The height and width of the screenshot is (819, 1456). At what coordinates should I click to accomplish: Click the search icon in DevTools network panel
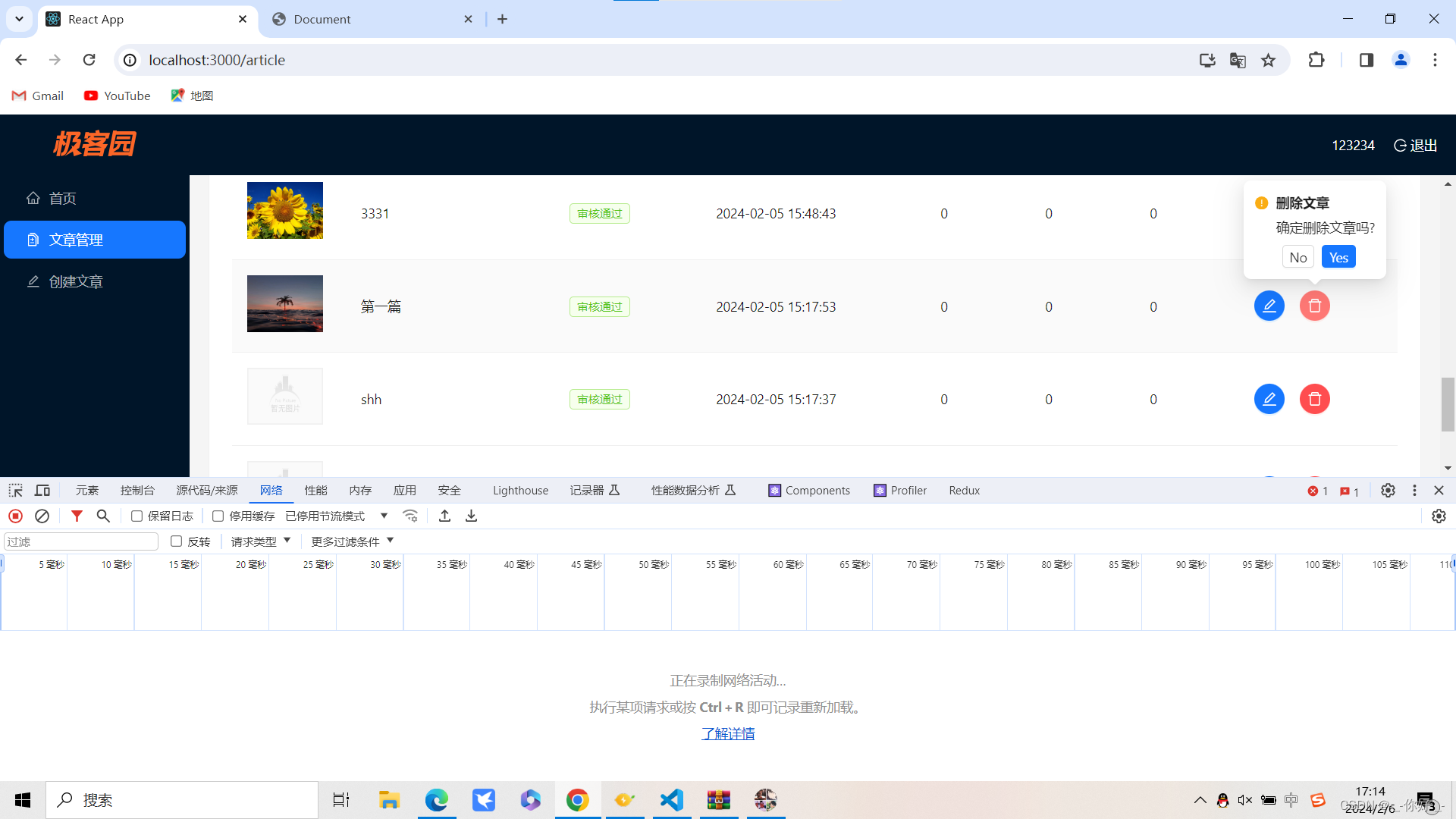click(103, 515)
